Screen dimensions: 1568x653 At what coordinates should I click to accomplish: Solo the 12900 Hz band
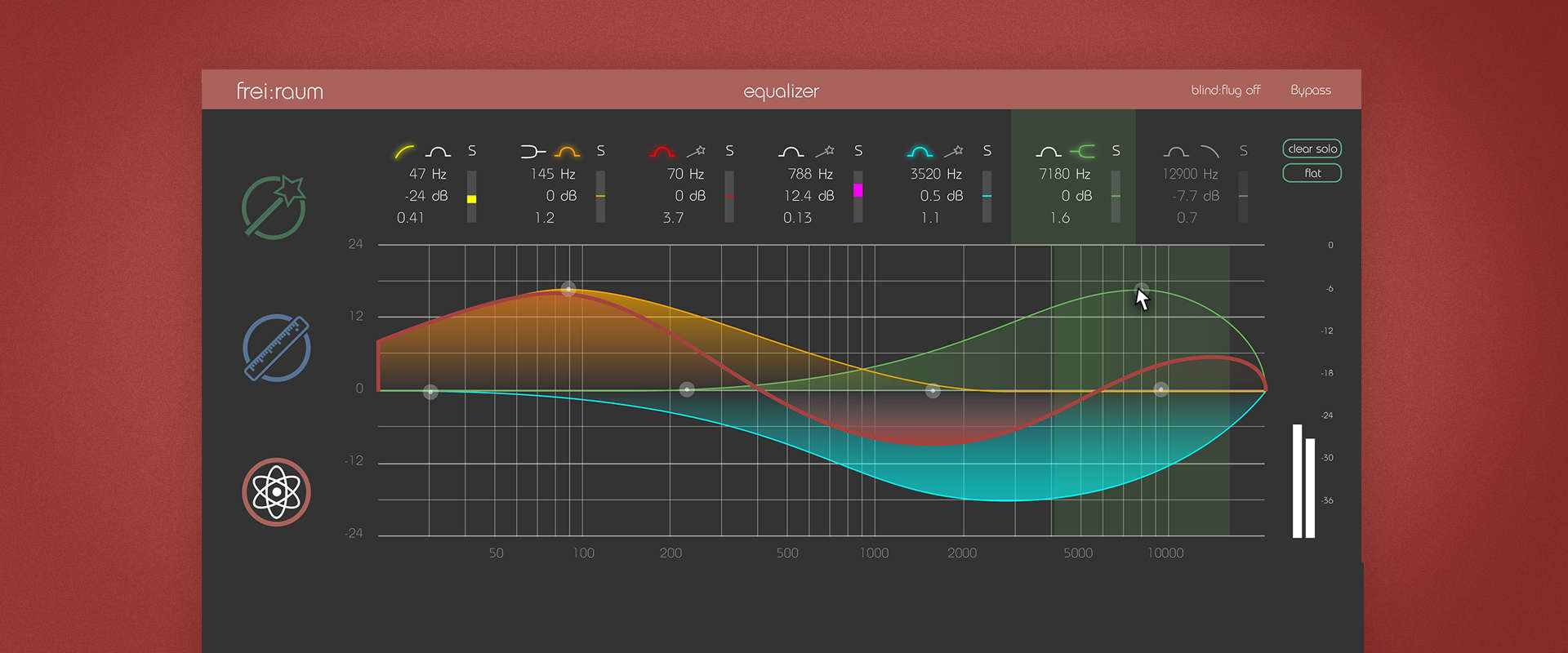point(1244,151)
